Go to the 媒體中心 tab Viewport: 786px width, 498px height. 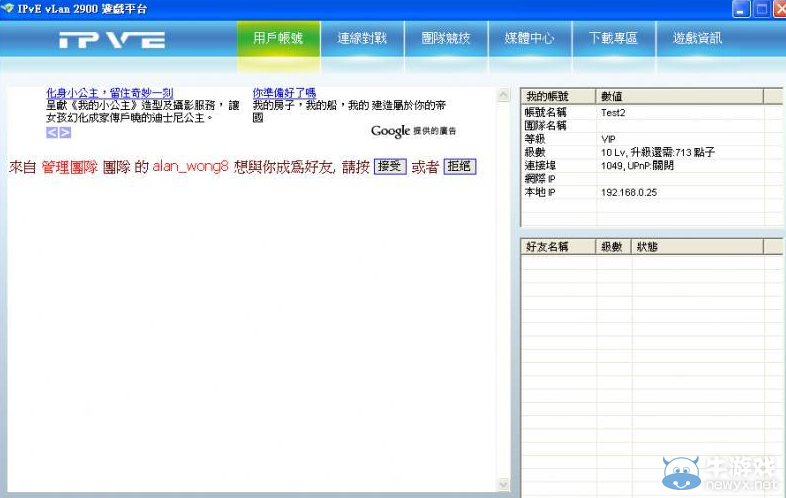pyautogui.click(x=529, y=39)
